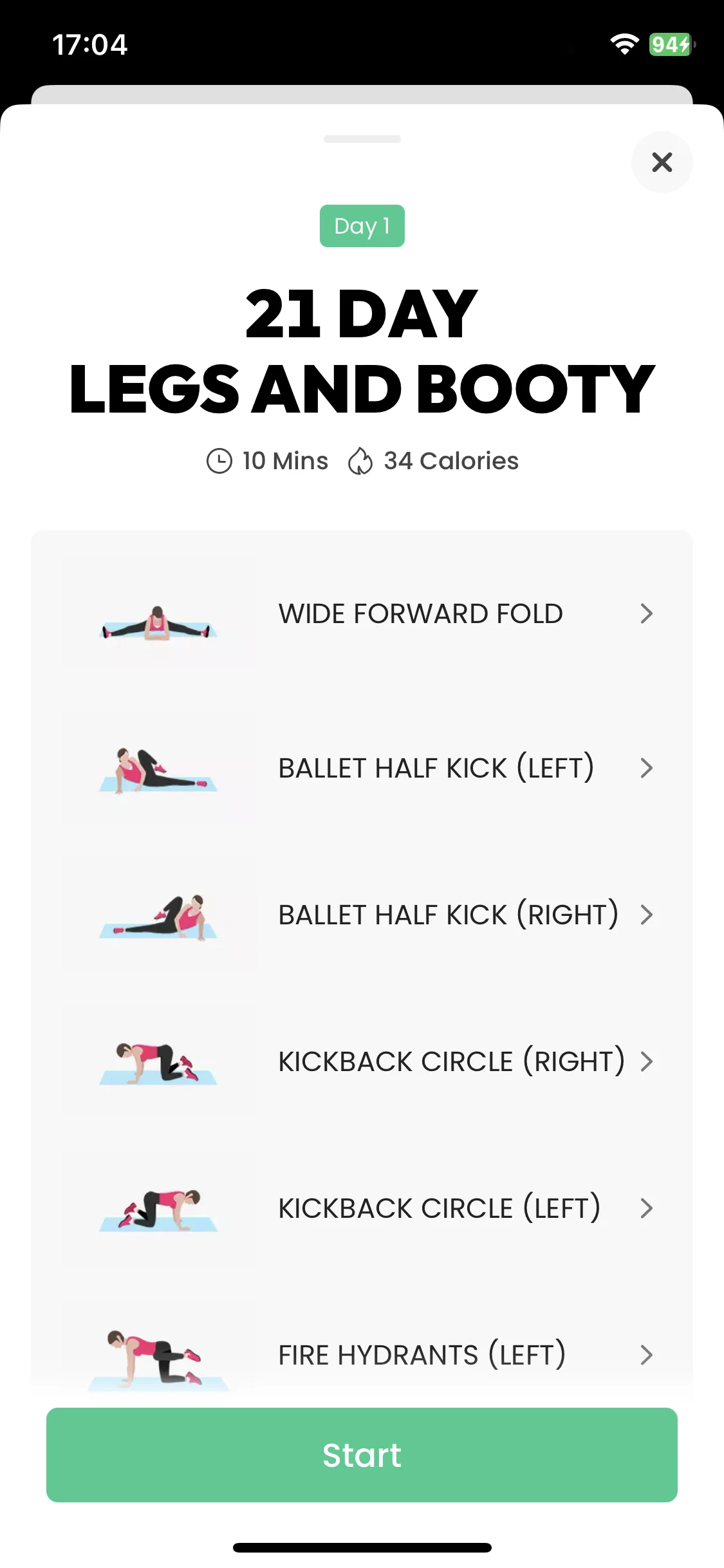Select the Wide Forward Fold label
724x1568 pixels.
pos(420,613)
